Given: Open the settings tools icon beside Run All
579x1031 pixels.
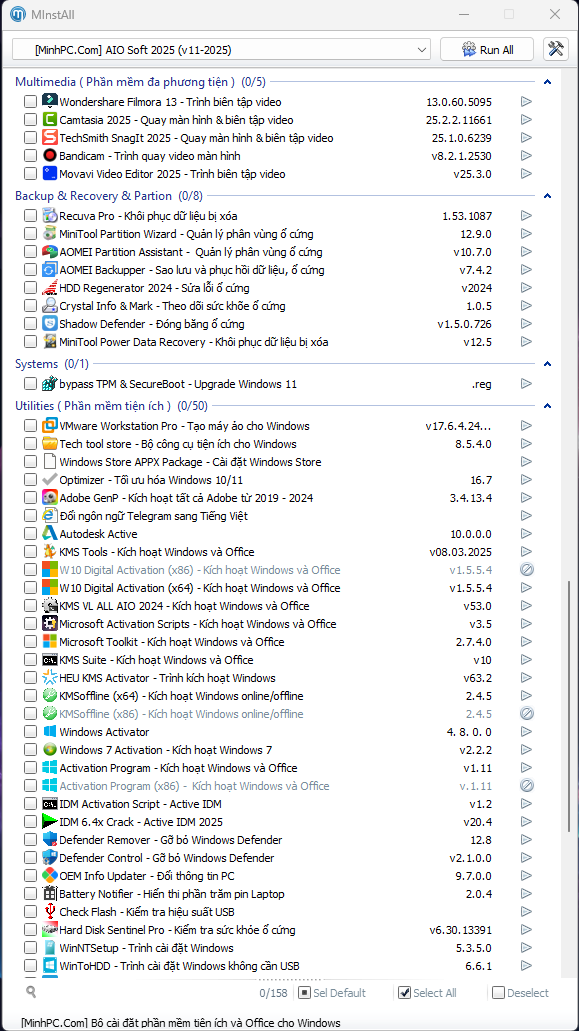Looking at the screenshot, I should tap(555, 49).
